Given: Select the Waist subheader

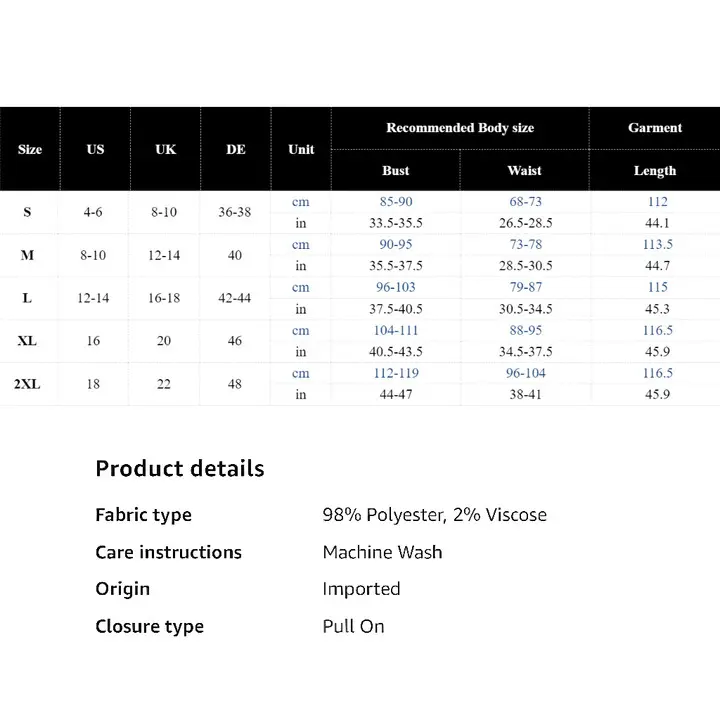Looking at the screenshot, I should 525,171.
